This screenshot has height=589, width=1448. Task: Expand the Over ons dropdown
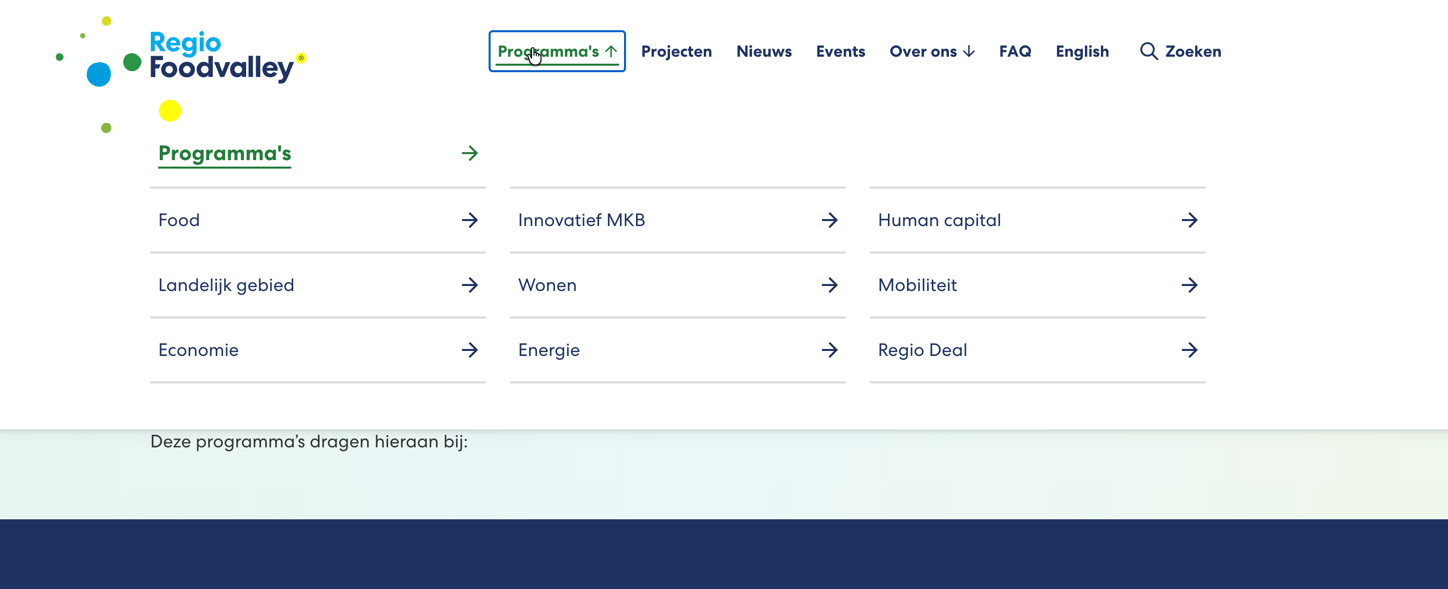pos(931,51)
